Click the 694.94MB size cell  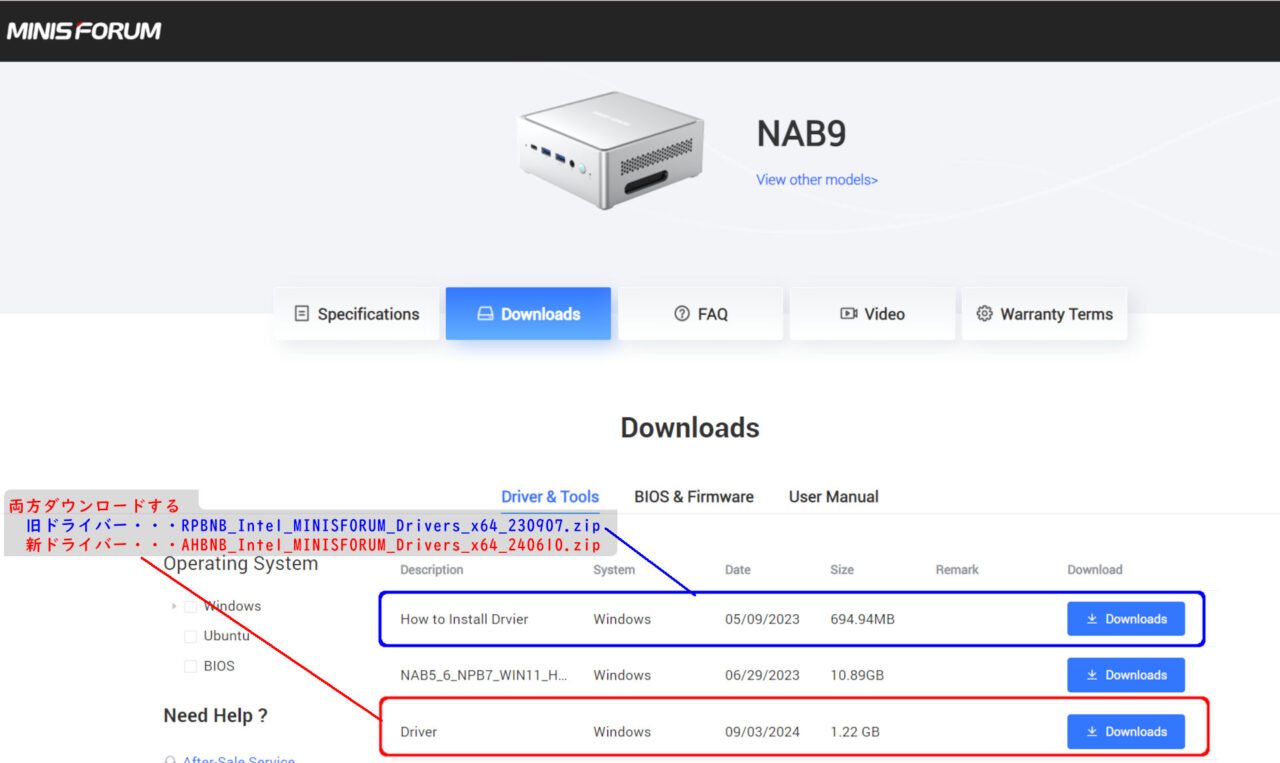coord(862,619)
